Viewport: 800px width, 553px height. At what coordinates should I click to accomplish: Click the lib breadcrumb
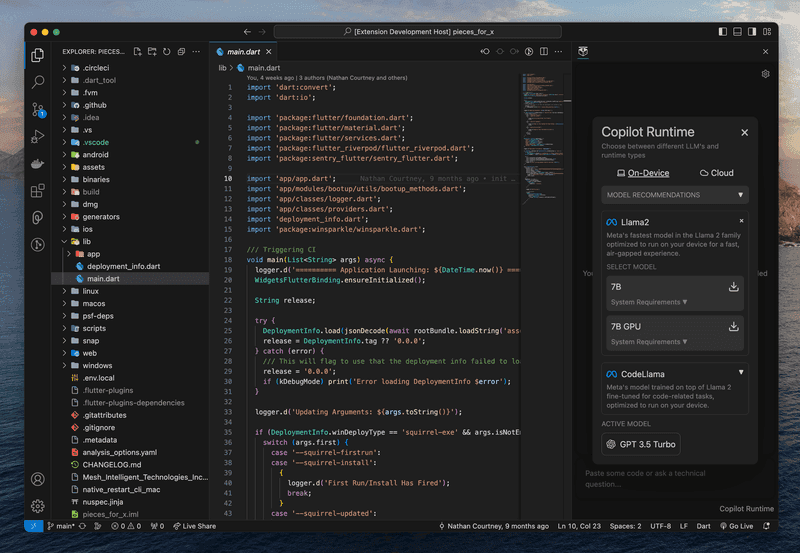(x=222, y=68)
